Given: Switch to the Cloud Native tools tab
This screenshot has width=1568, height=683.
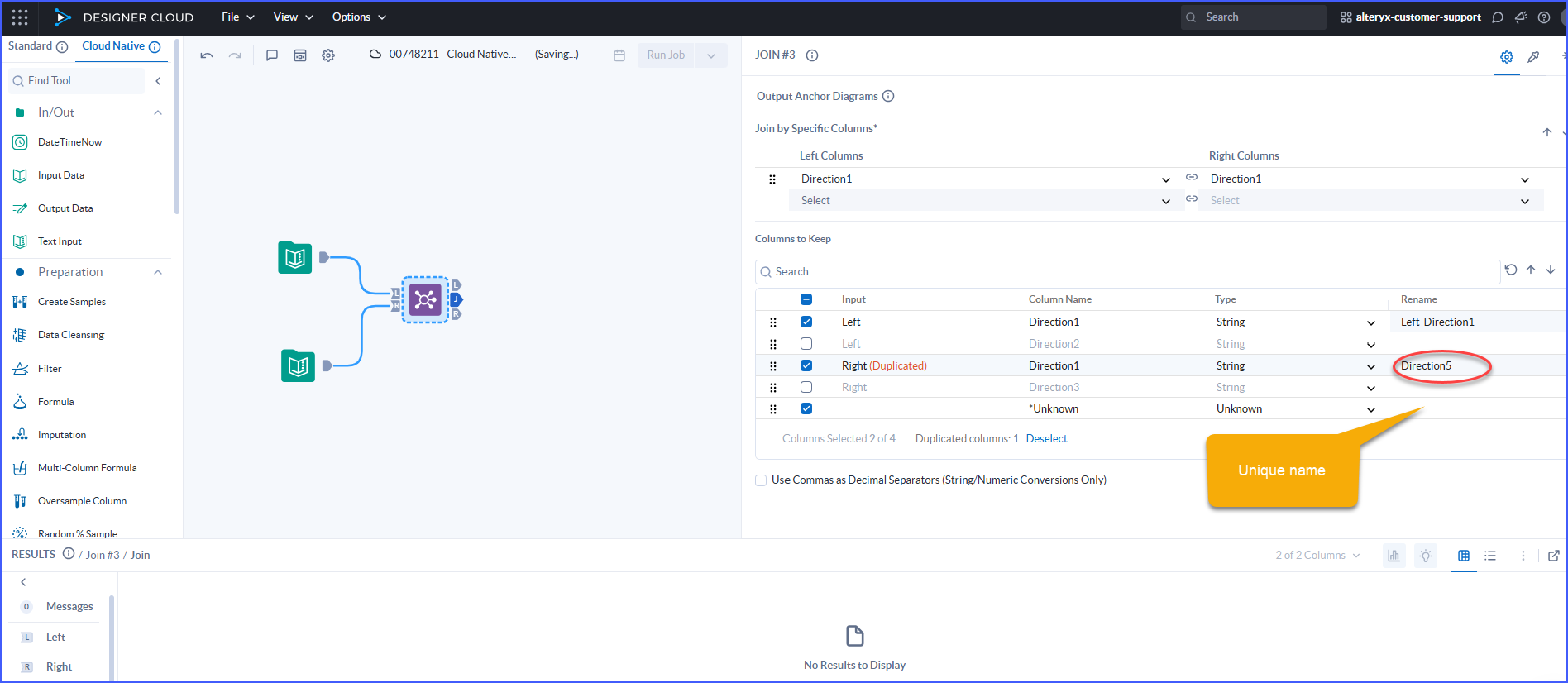Looking at the screenshot, I should coord(122,46).
